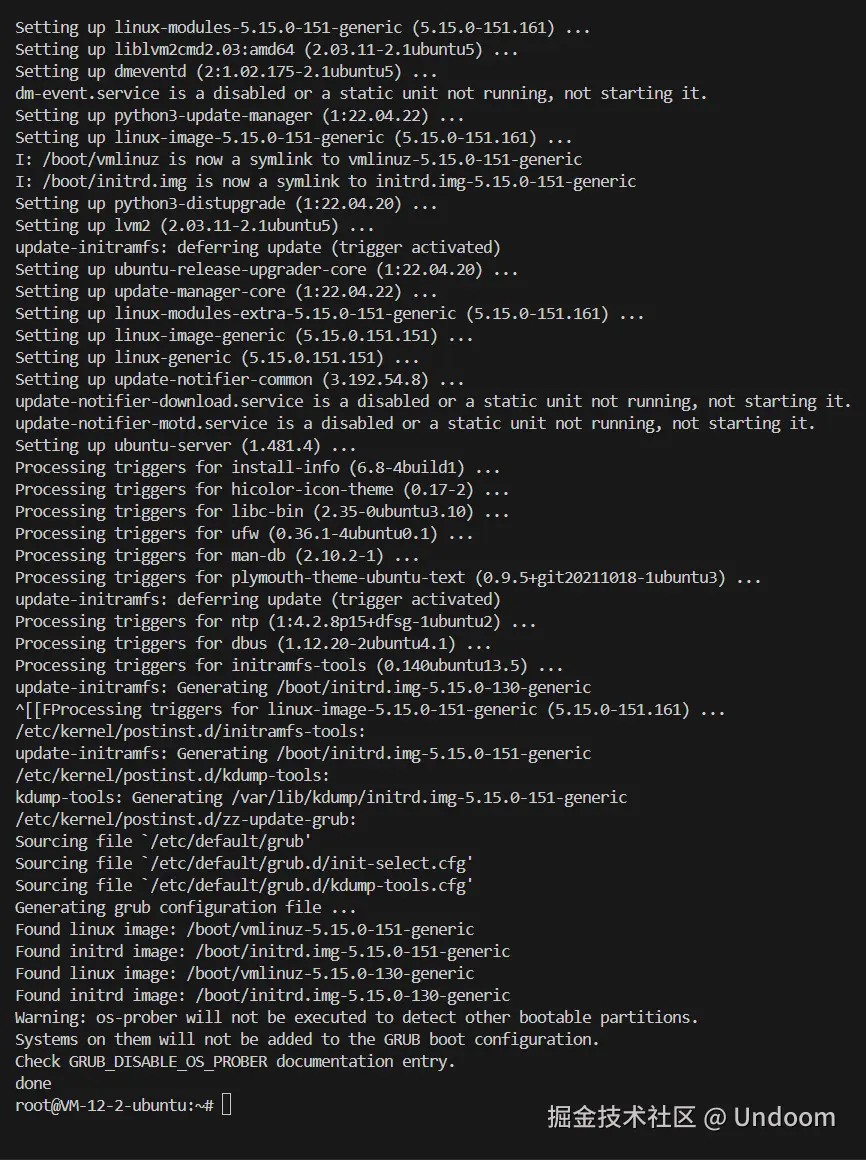Click the /etc/kernel/postinst.d/zz-update-grub line
Screen dimensions: 866x1160
tap(186, 819)
